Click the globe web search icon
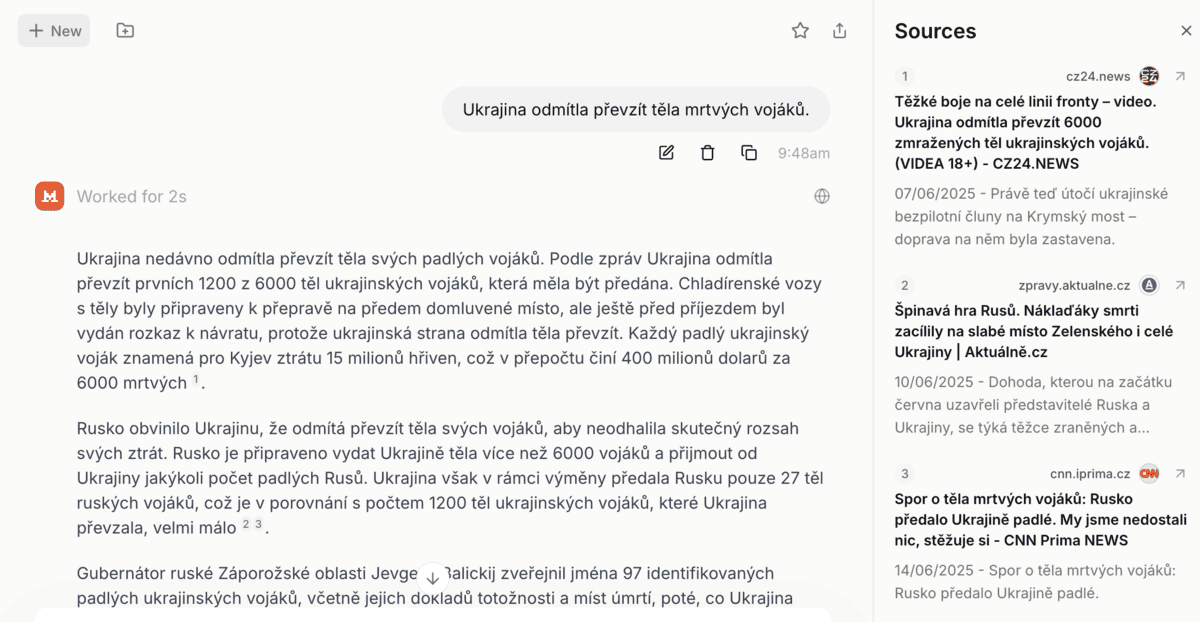The width and height of the screenshot is (1200, 622). (822, 196)
